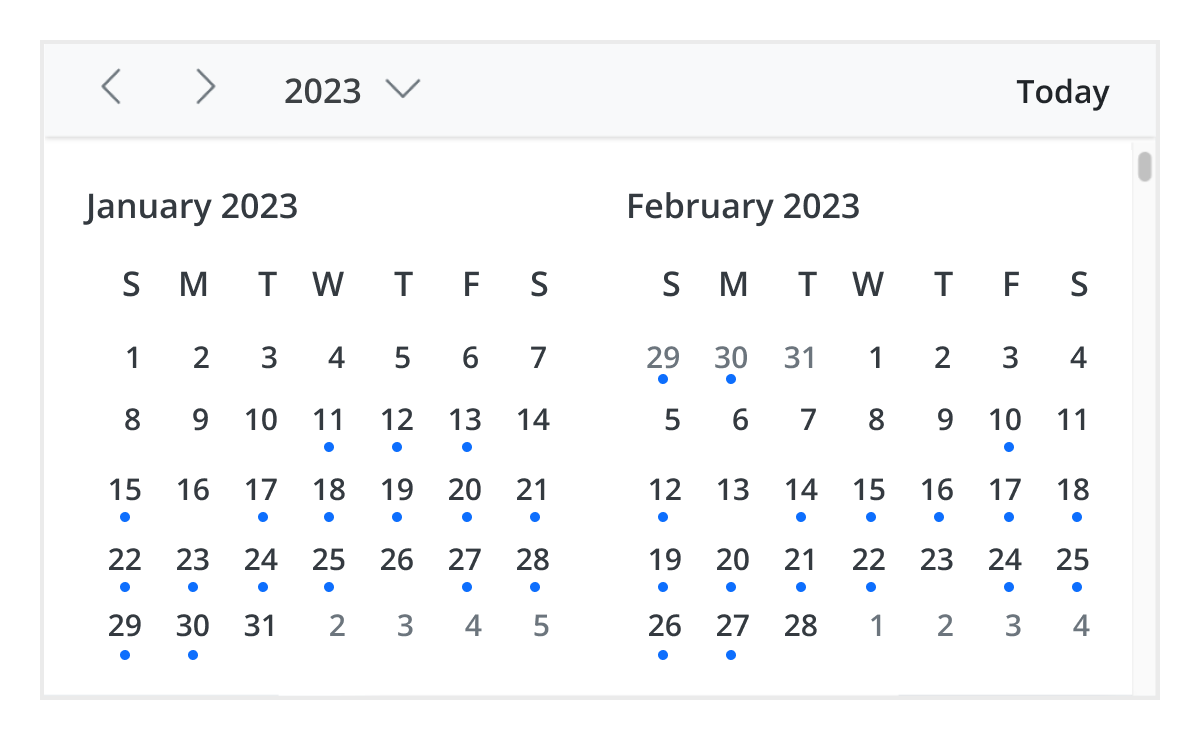
Task: Click the previous month chevron arrow
Action: click(x=112, y=88)
